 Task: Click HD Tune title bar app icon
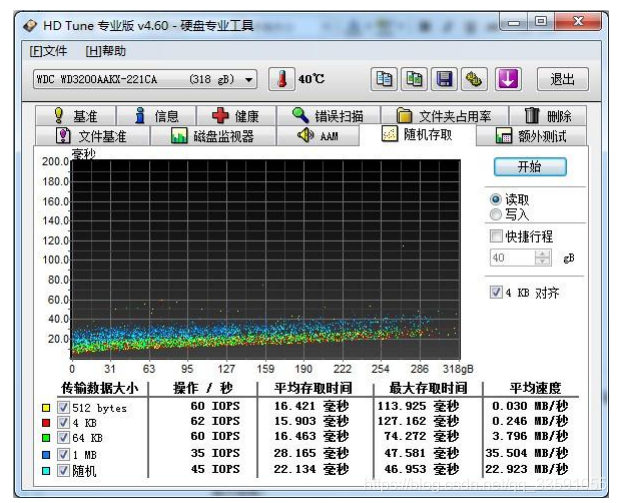[30, 26]
